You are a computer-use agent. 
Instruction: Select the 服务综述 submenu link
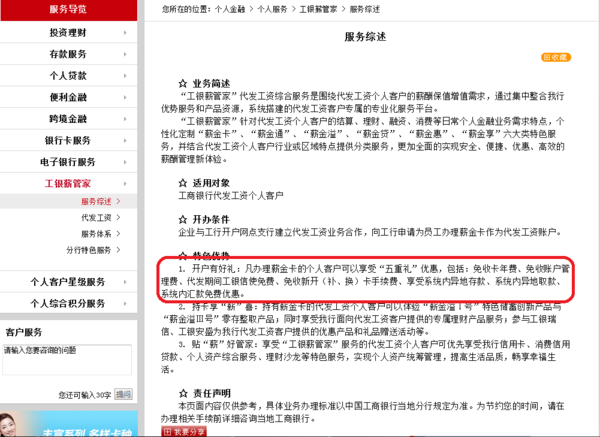tap(96, 201)
